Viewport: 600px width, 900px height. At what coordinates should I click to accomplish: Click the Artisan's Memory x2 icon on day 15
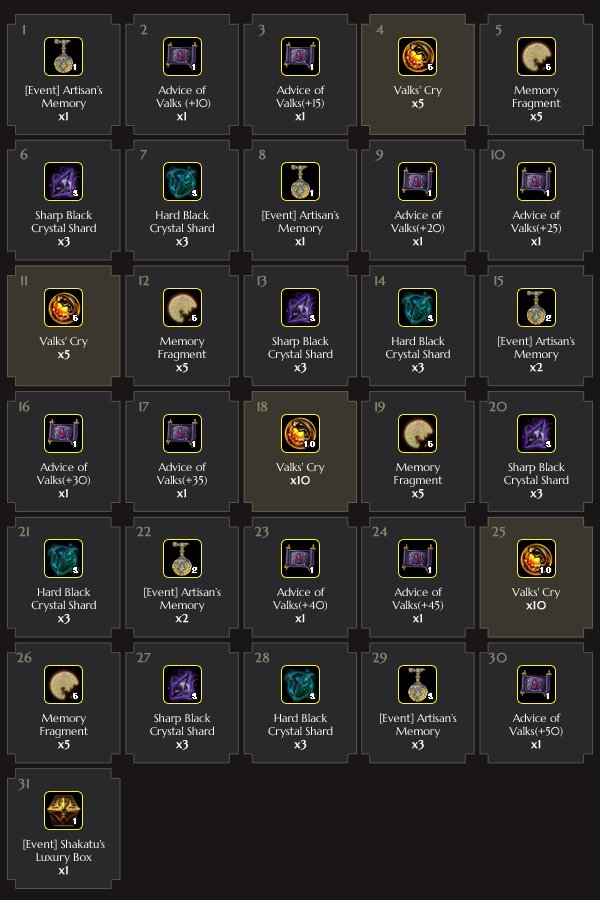(x=536, y=308)
